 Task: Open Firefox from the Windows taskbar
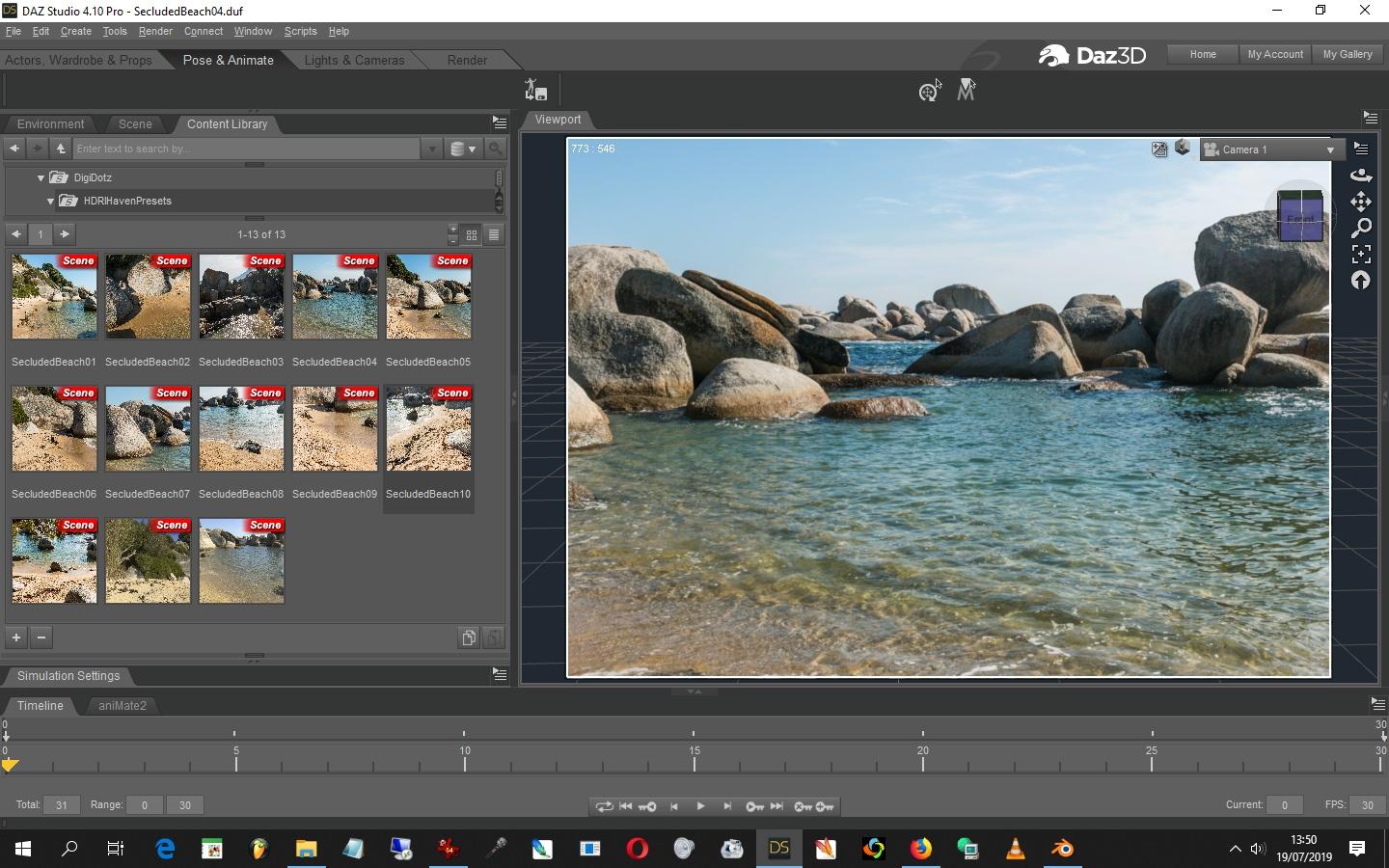tap(921, 849)
